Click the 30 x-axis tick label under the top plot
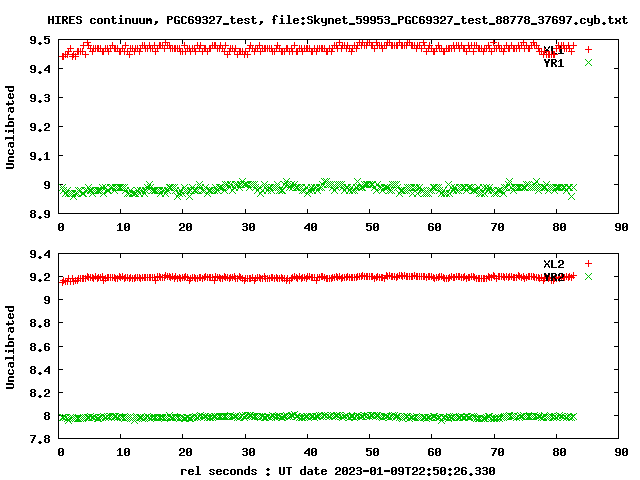Image resolution: width=640 pixels, height=480 pixels. [x=248, y=227]
